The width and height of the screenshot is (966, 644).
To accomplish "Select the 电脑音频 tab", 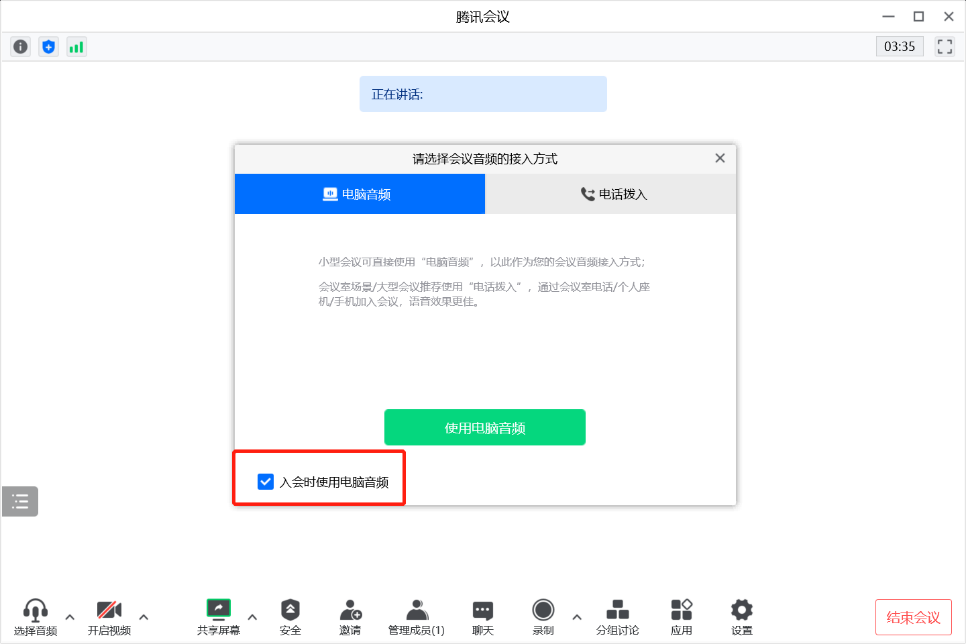I will pos(360,194).
